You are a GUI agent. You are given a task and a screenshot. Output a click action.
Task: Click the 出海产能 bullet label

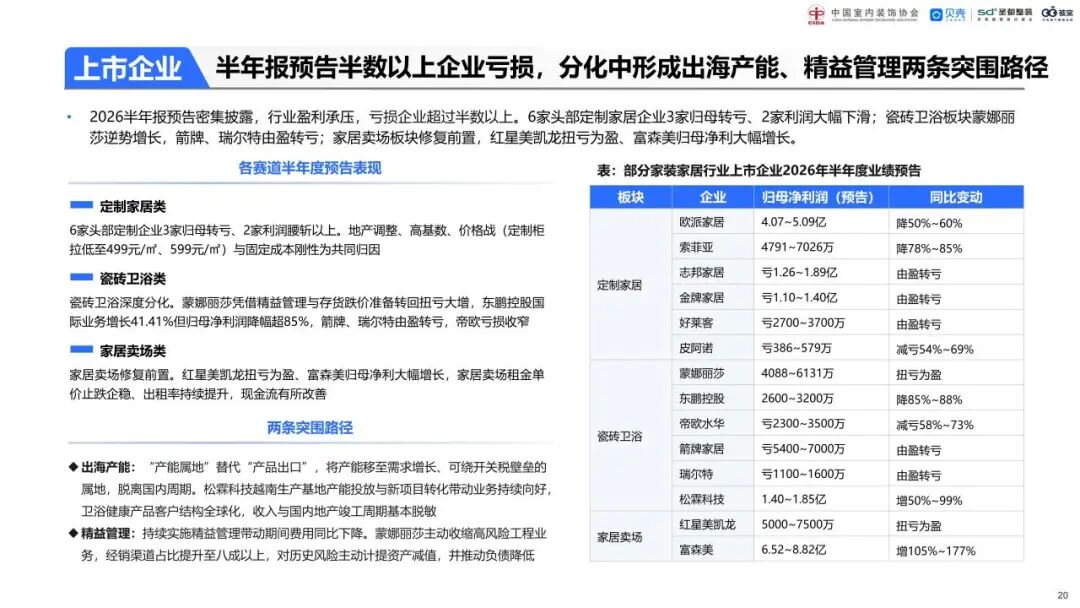107,468
